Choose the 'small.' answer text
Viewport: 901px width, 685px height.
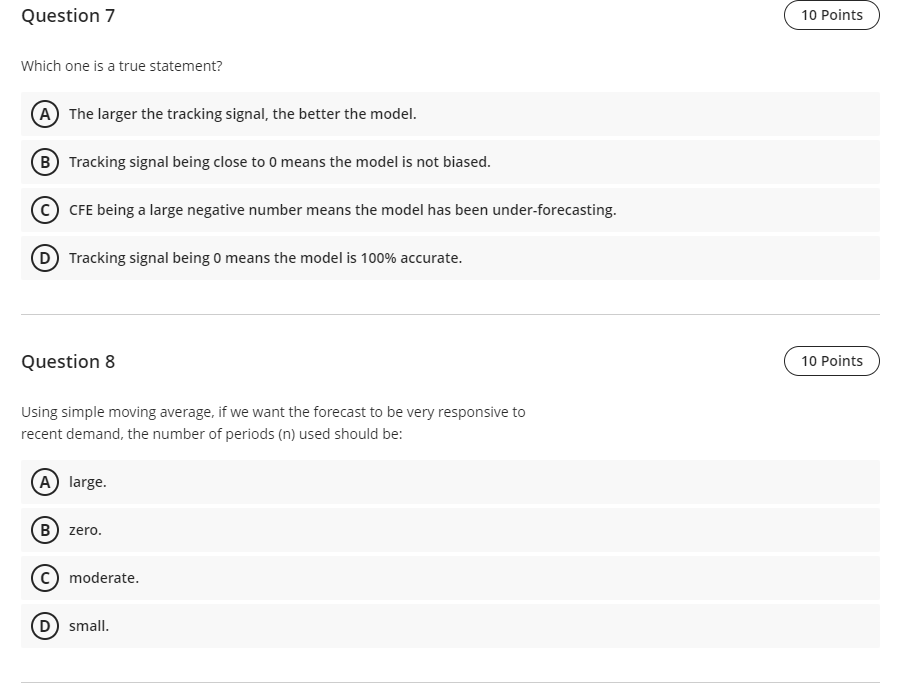(x=88, y=626)
